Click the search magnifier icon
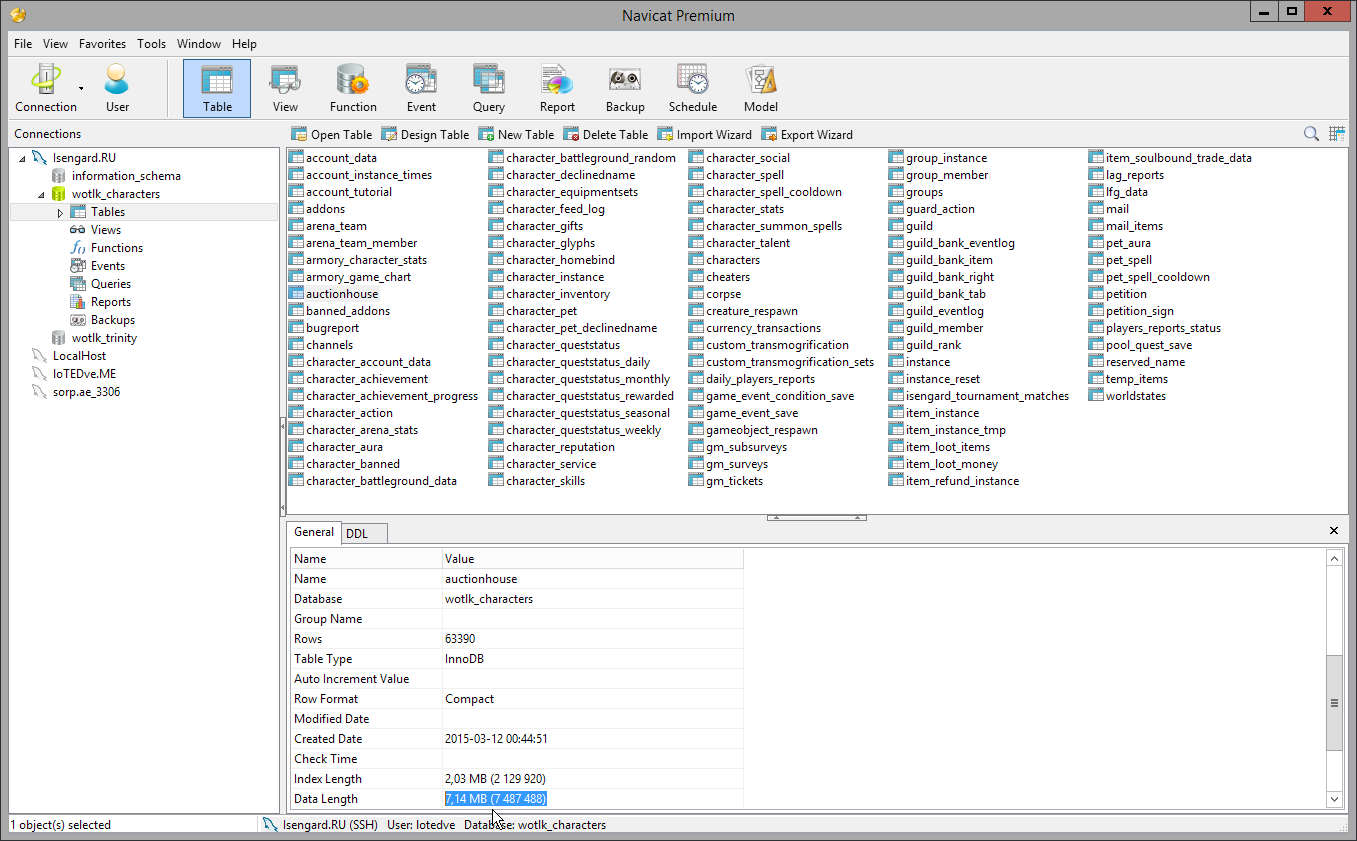 1311,134
